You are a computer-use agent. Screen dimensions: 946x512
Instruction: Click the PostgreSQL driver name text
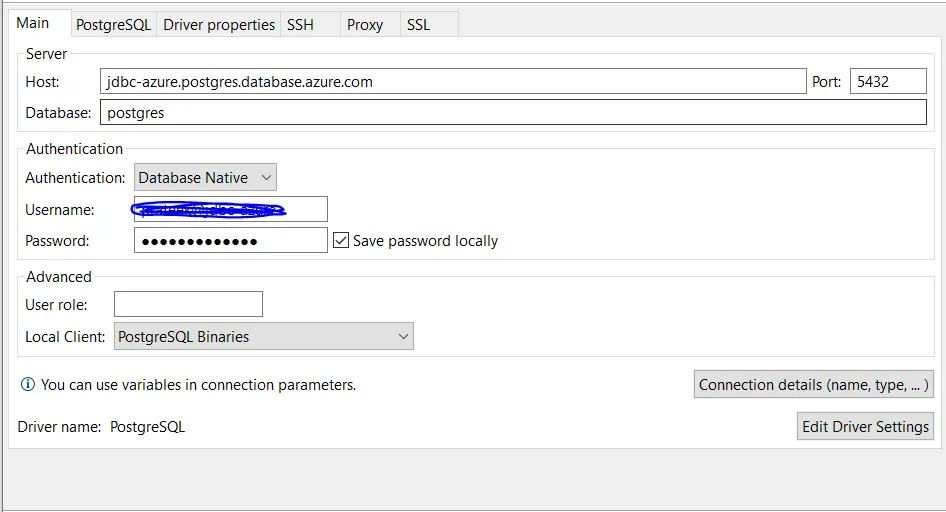(147, 427)
